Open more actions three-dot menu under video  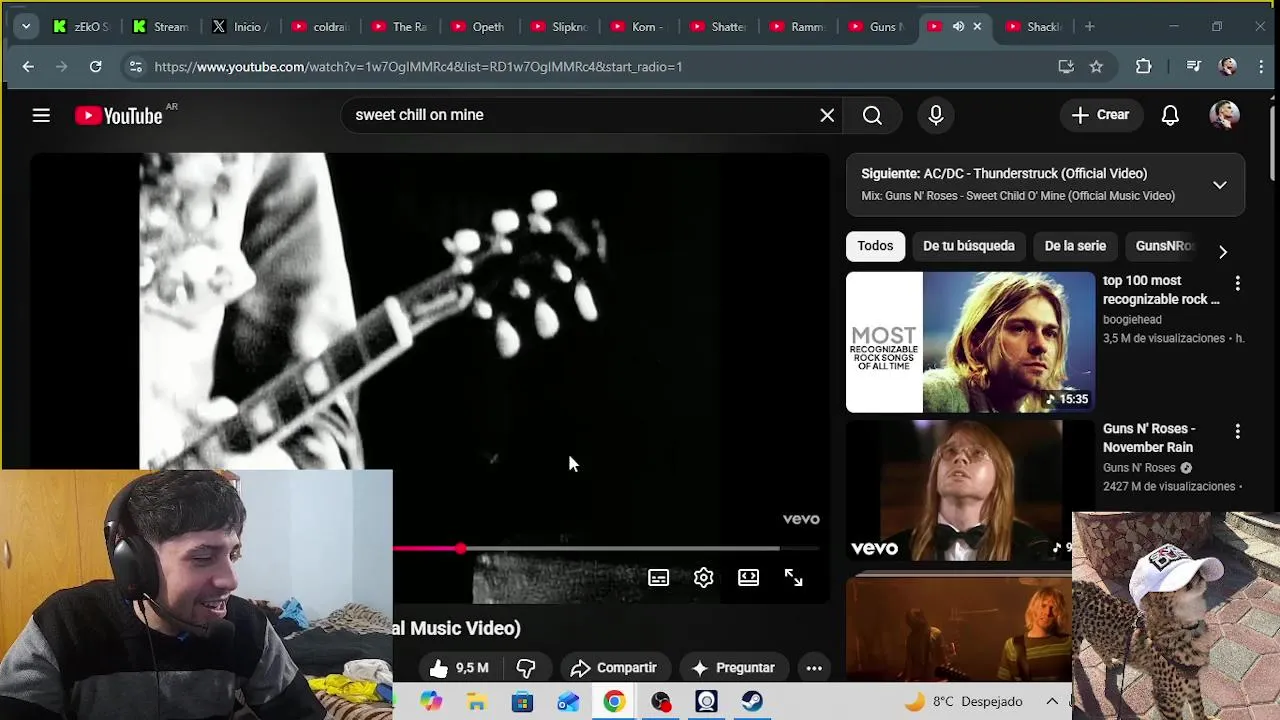point(814,668)
